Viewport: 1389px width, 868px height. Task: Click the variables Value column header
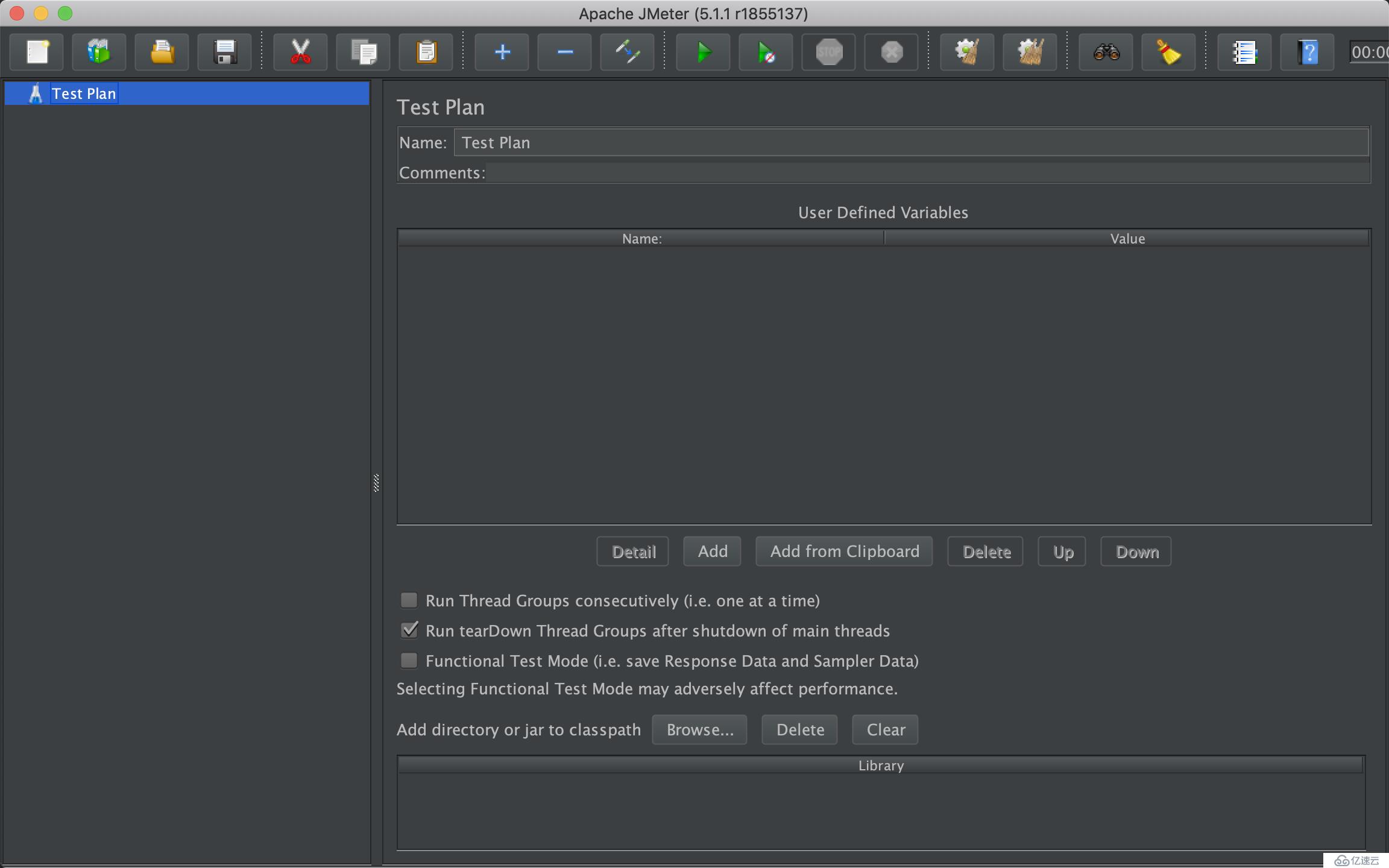1127,239
